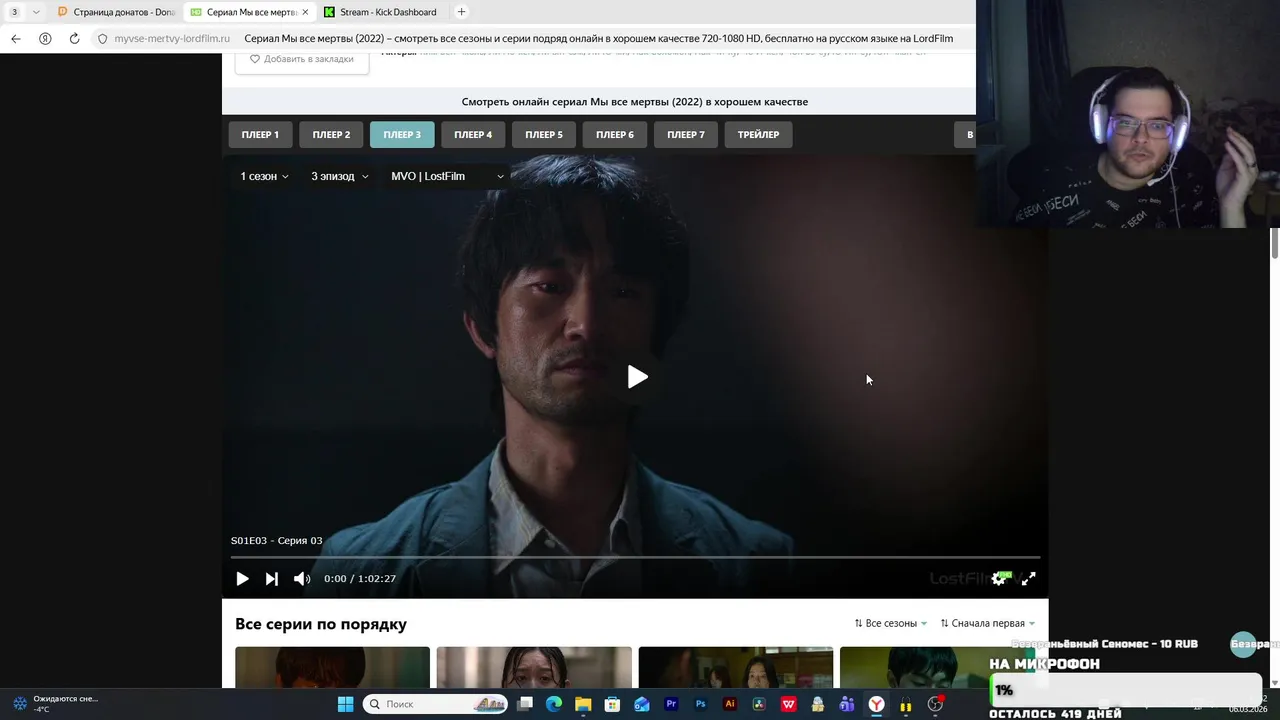1280x720 pixels.
Task: Open the ТРЕЙЛЕР tab
Action: pyautogui.click(x=758, y=135)
